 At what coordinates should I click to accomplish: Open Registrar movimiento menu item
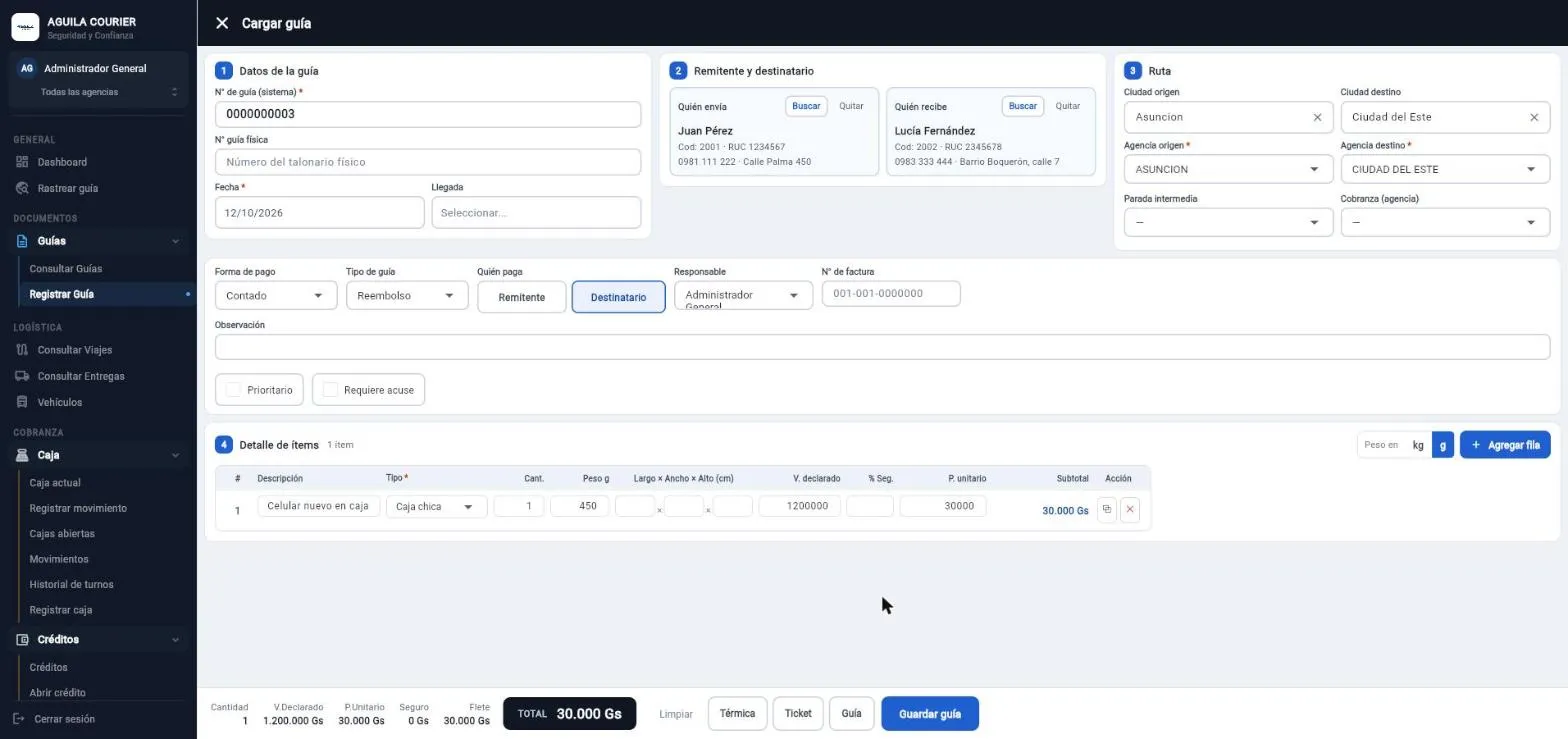point(78,508)
